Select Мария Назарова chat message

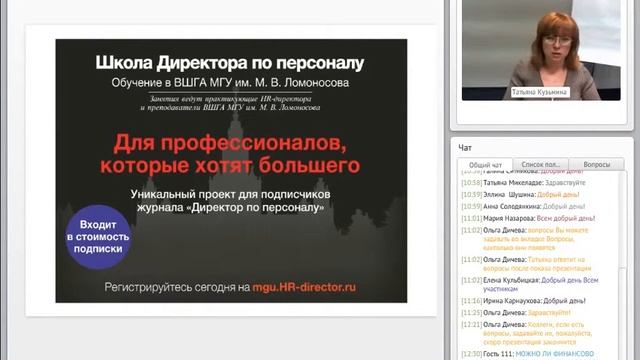pos(528,218)
